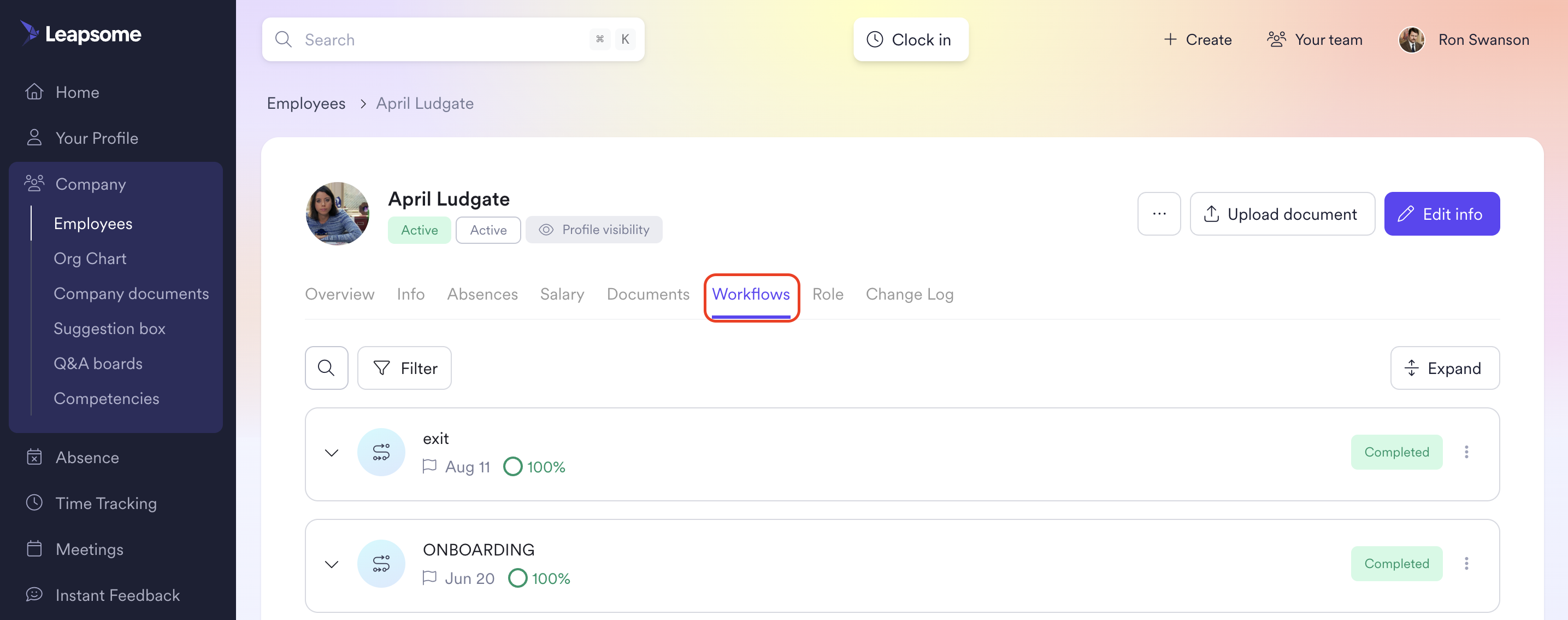Expand the exit workflow chevron

tap(332, 453)
